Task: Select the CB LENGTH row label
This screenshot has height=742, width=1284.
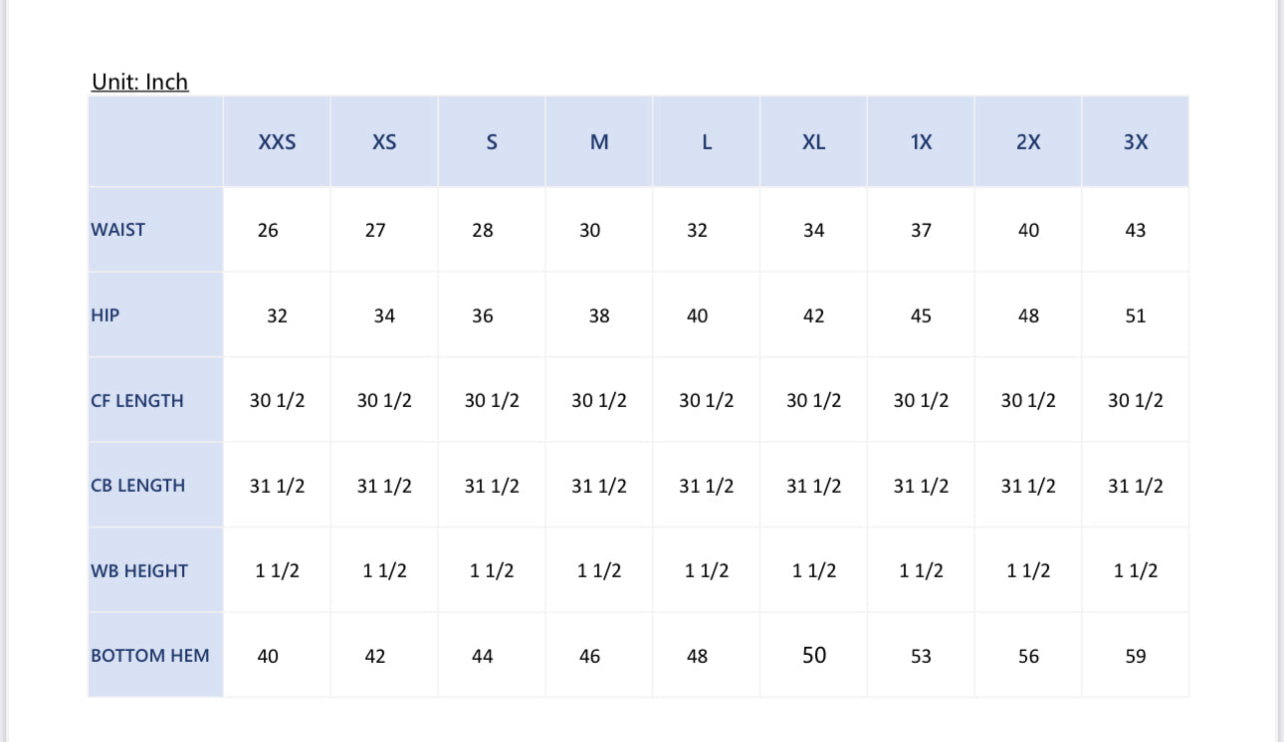Action: (x=138, y=486)
